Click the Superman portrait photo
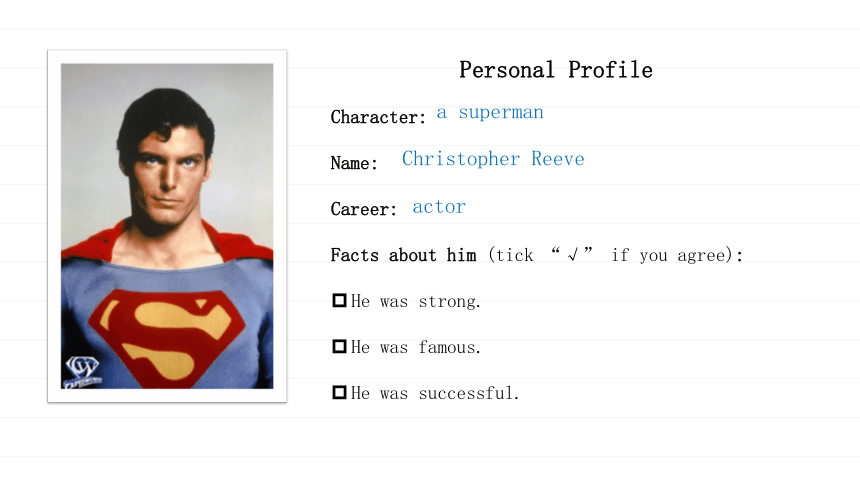Viewport: 860px width, 484px height. [167, 226]
